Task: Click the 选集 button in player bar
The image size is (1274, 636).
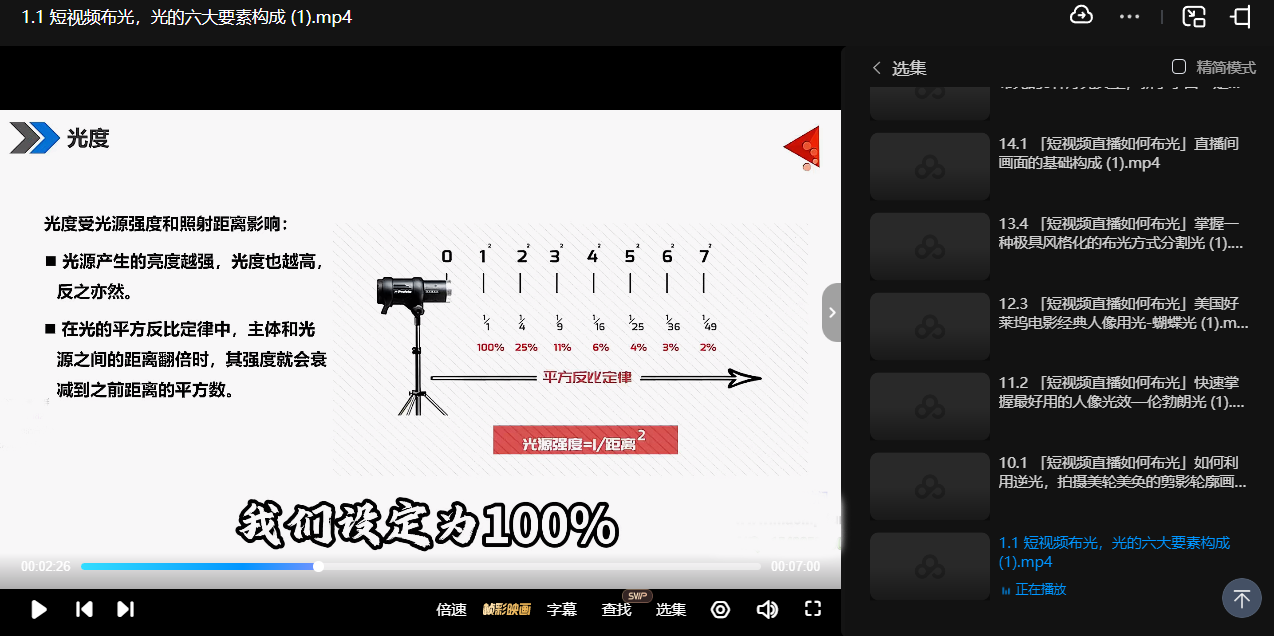Action: (671, 609)
